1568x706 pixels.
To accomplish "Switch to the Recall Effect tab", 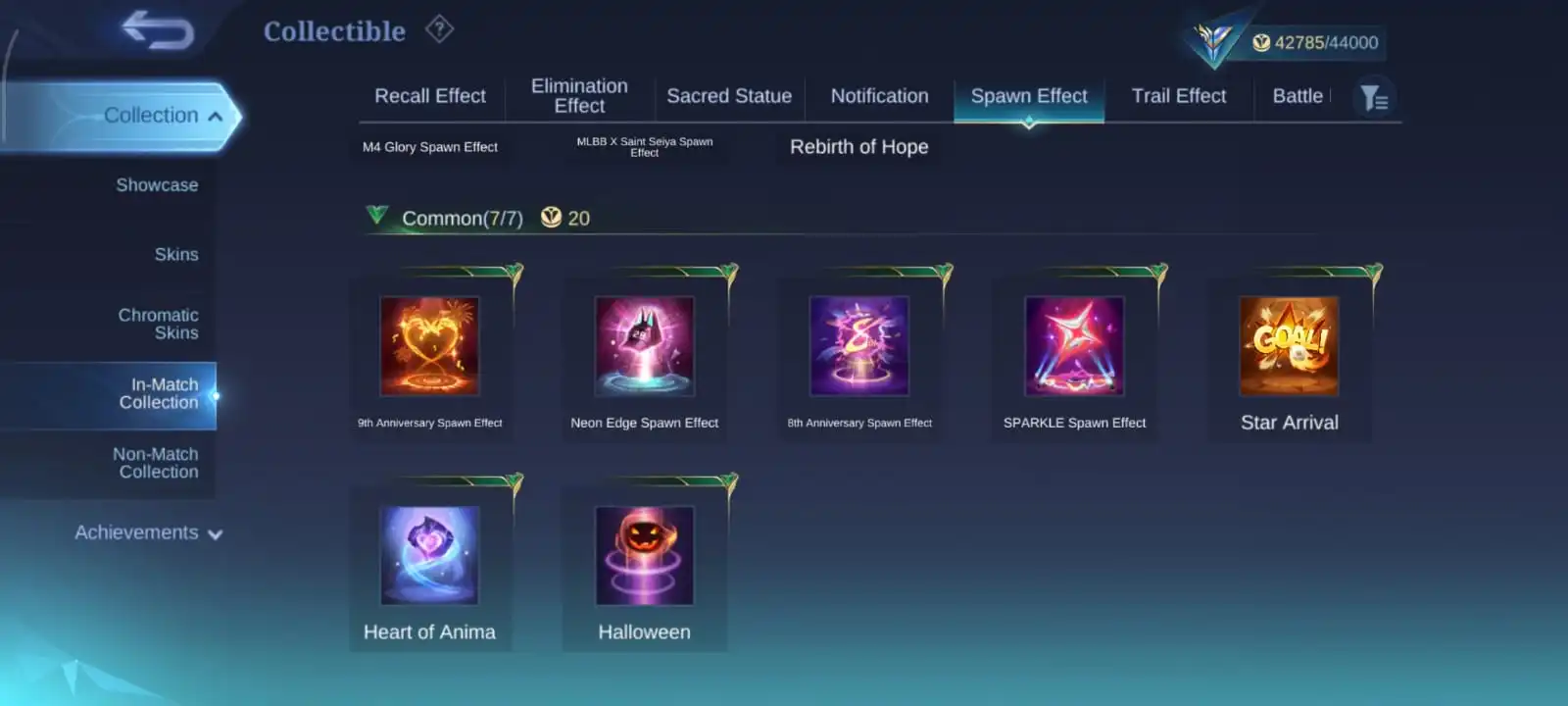I will [x=430, y=96].
